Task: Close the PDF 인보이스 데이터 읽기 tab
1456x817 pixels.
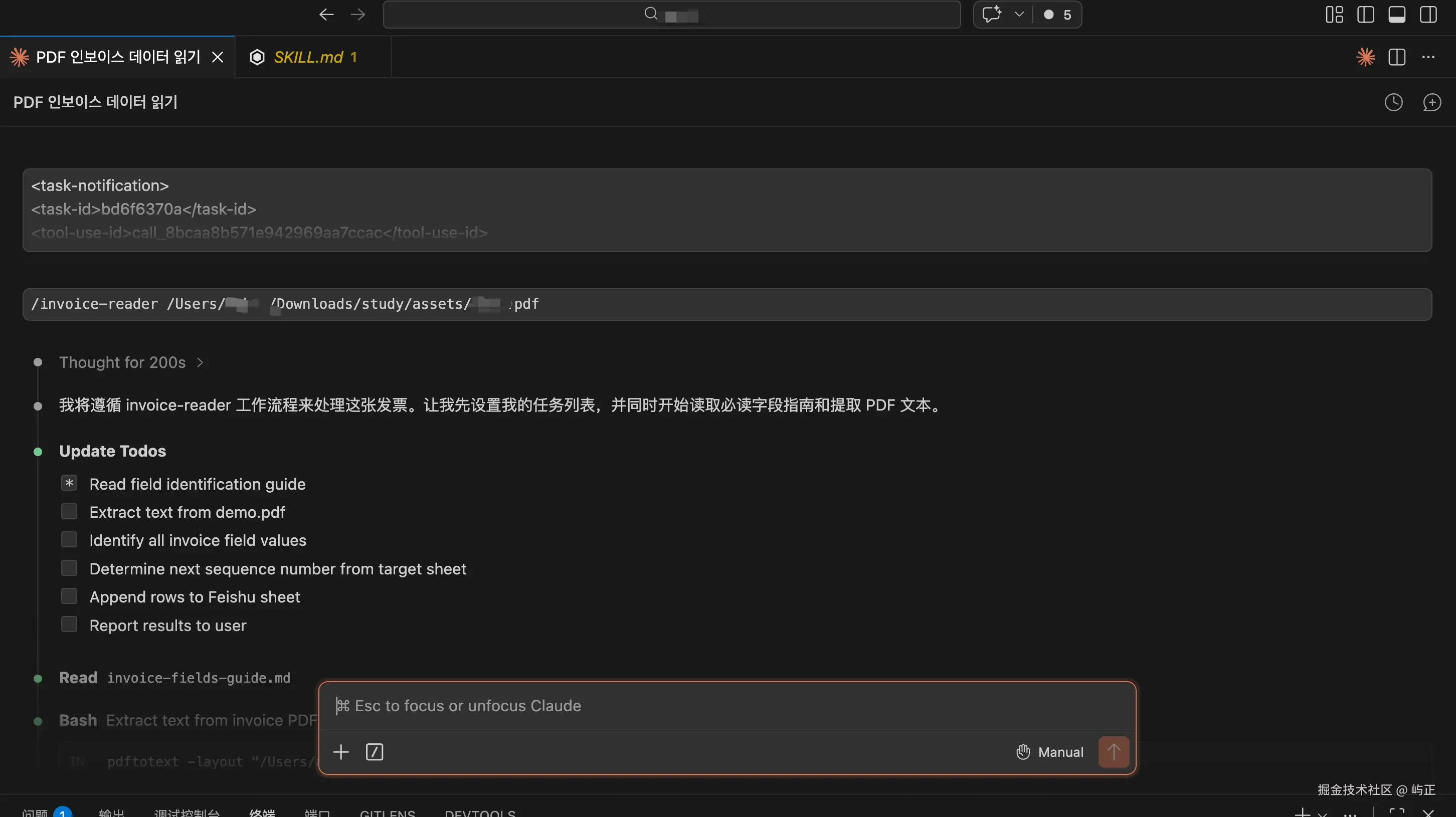Action: [x=218, y=57]
